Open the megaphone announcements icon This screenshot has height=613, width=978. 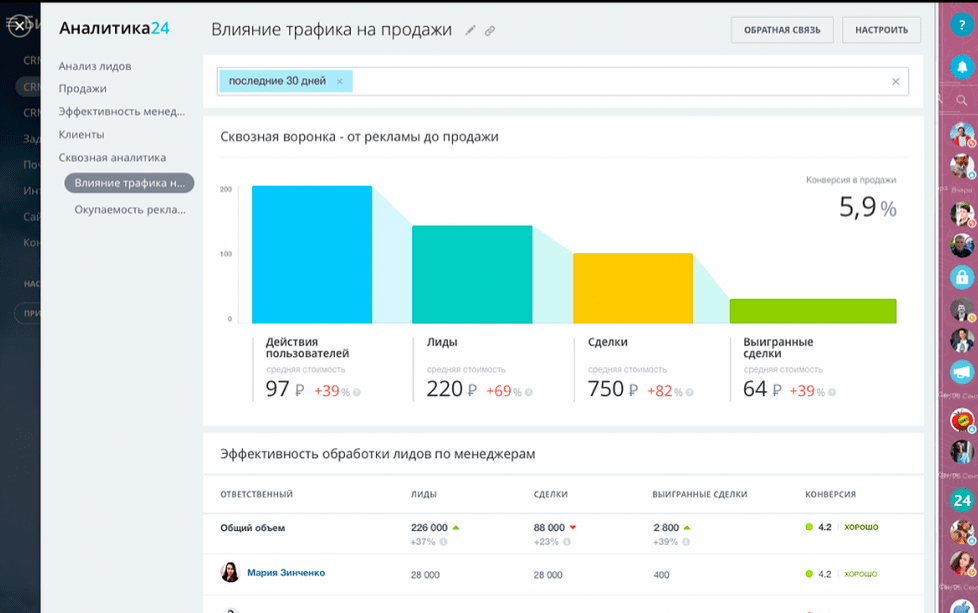click(x=962, y=372)
